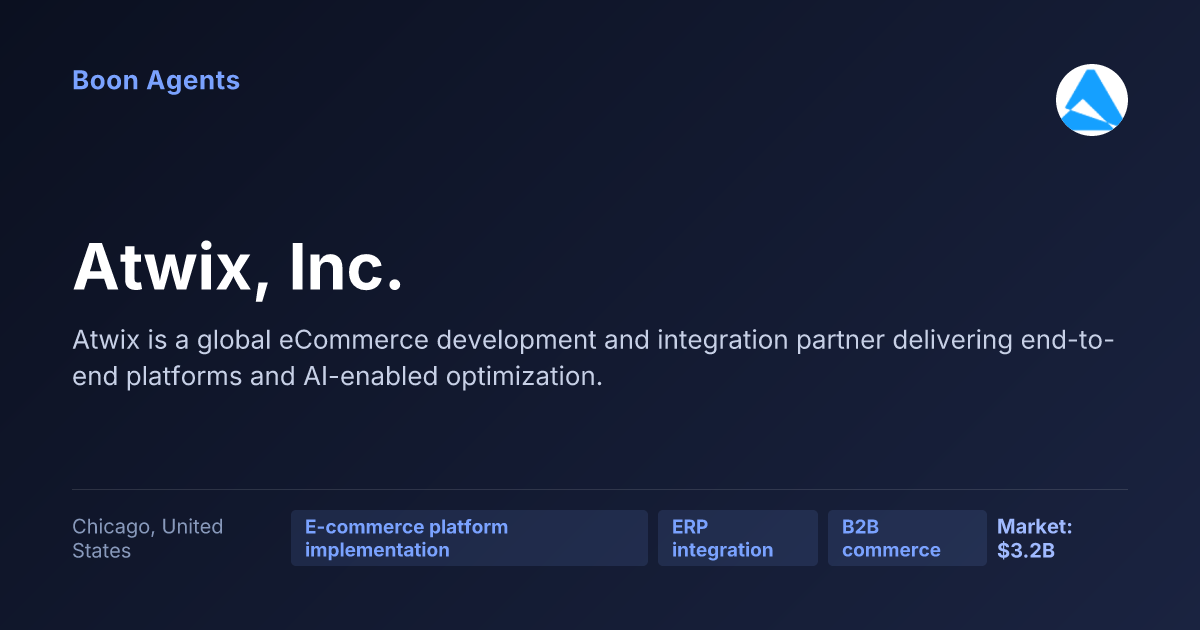Open the Boon Agents brand link
Screen dimensions: 1200x630
156,81
